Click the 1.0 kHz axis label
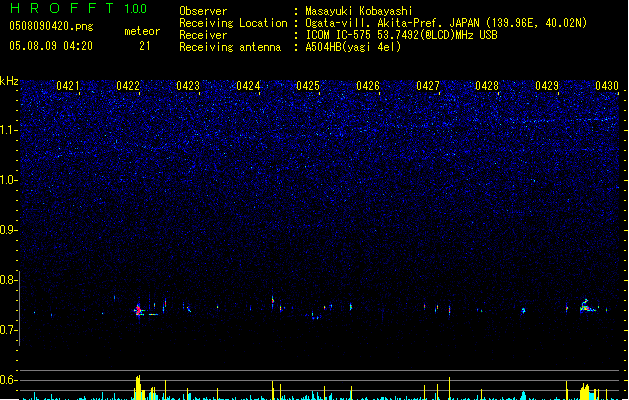Image resolution: width=629 pixels, height=400 pixels. (9, 180)
